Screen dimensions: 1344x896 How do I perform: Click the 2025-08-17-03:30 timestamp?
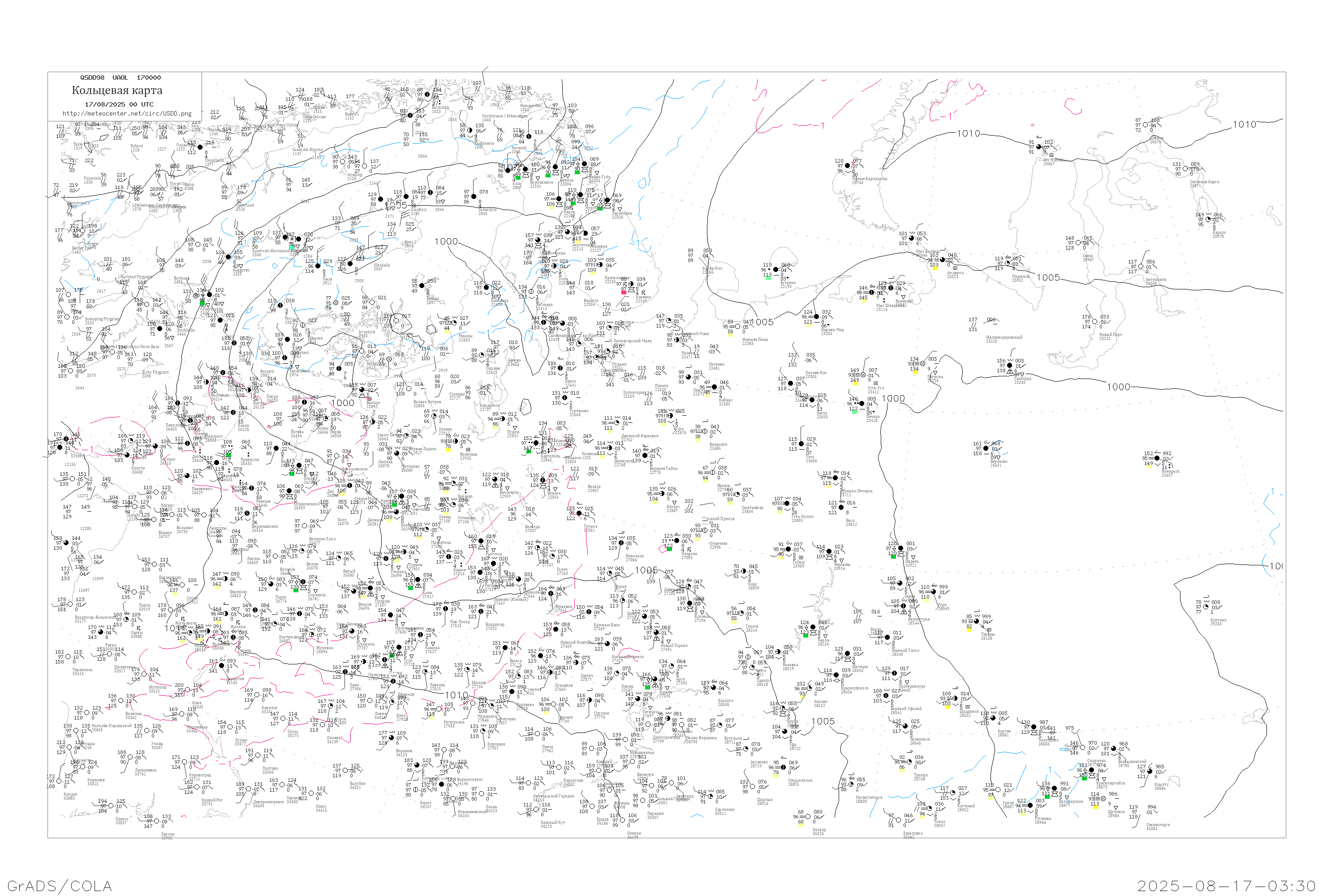coord(1226,885)
